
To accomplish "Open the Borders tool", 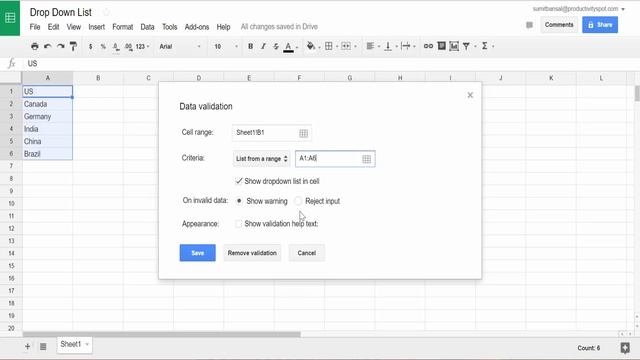I will pyautogui.click(x=329, y=46).
